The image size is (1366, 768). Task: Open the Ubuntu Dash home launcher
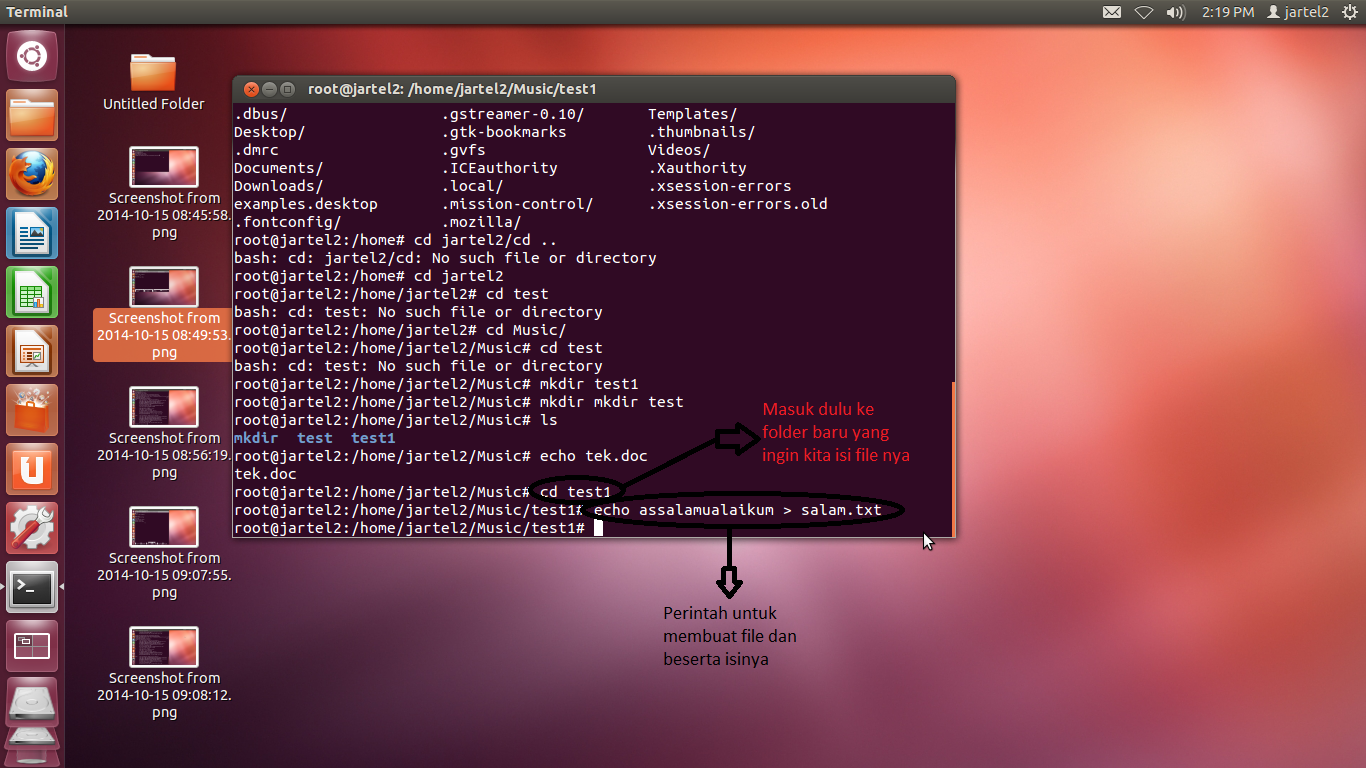point(33,56)
